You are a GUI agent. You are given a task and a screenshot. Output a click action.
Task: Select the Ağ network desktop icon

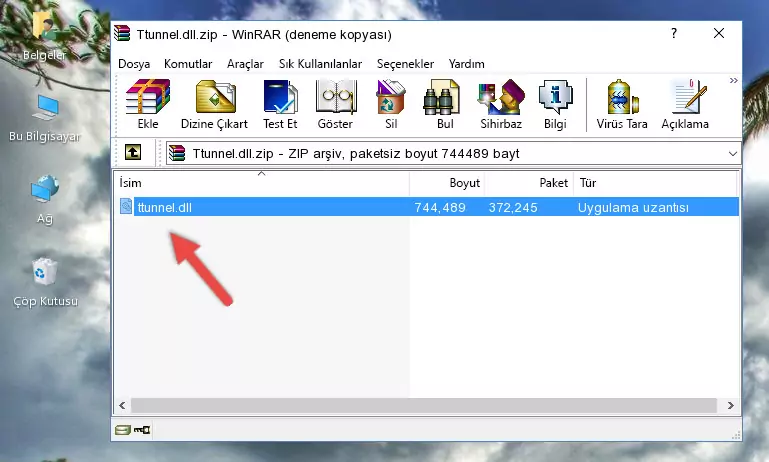point(45,200)
